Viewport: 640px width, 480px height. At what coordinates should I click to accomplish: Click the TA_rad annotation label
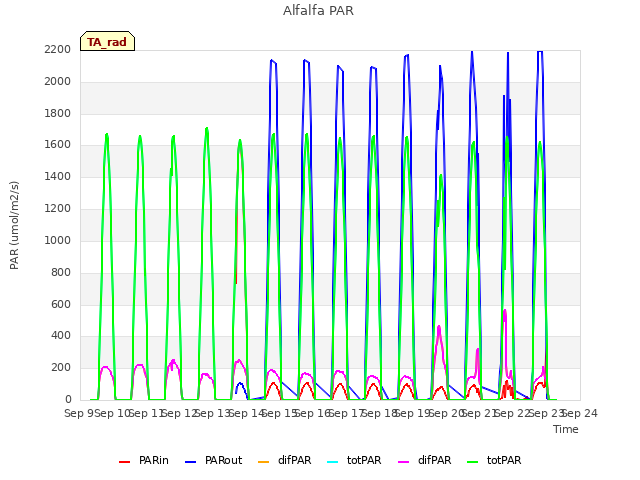pyautogui.click(x=107, y=41)
